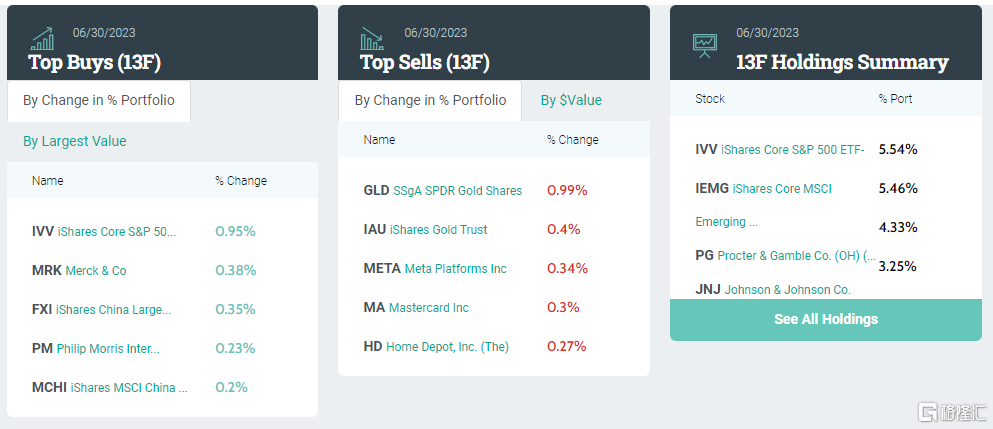993x429 pixels.
Task: Click the Top Buys rising chart icon
Action: (42, 39)
